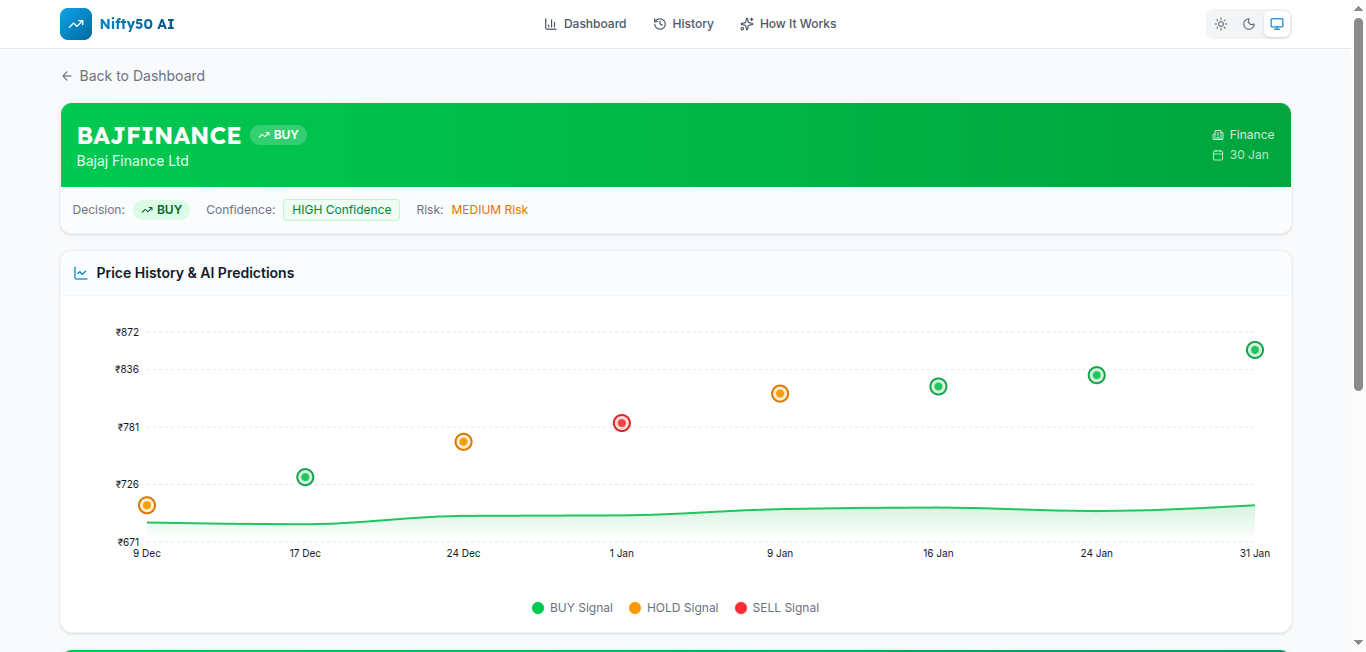Viewport: 1366px width, 652px height.
Task: Click green BUY Signal legend dot
Action: (x=538, y=608)
